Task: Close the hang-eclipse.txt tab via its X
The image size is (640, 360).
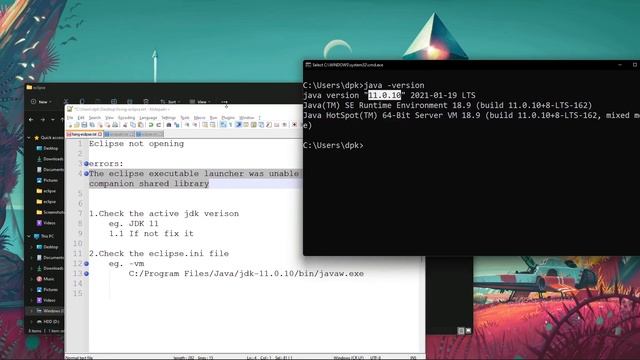Action: pos(100,134)
